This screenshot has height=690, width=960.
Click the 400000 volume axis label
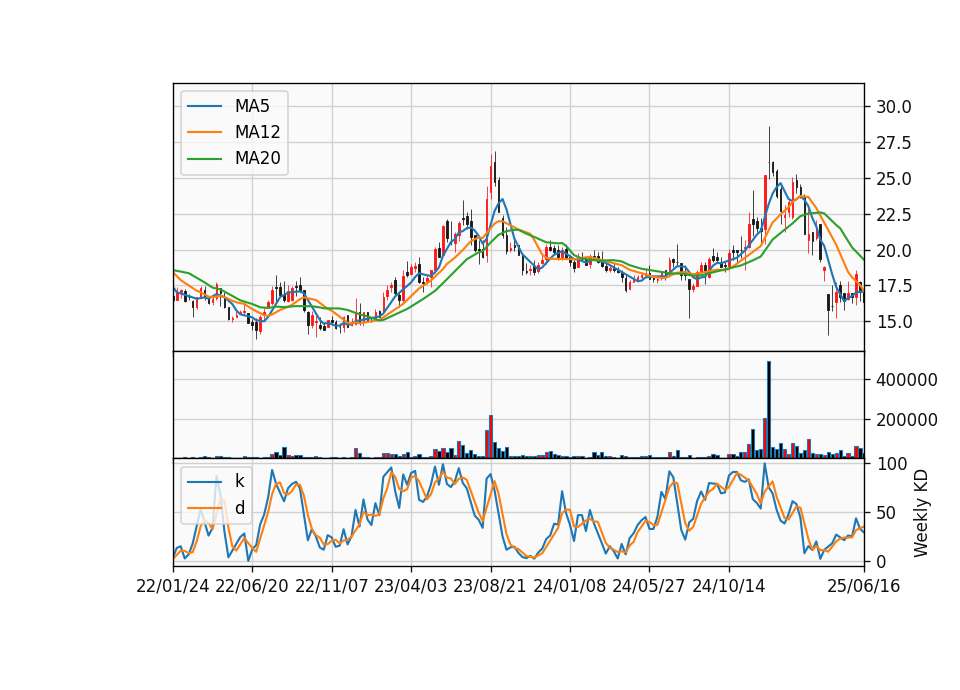click(x=907, y=380)
